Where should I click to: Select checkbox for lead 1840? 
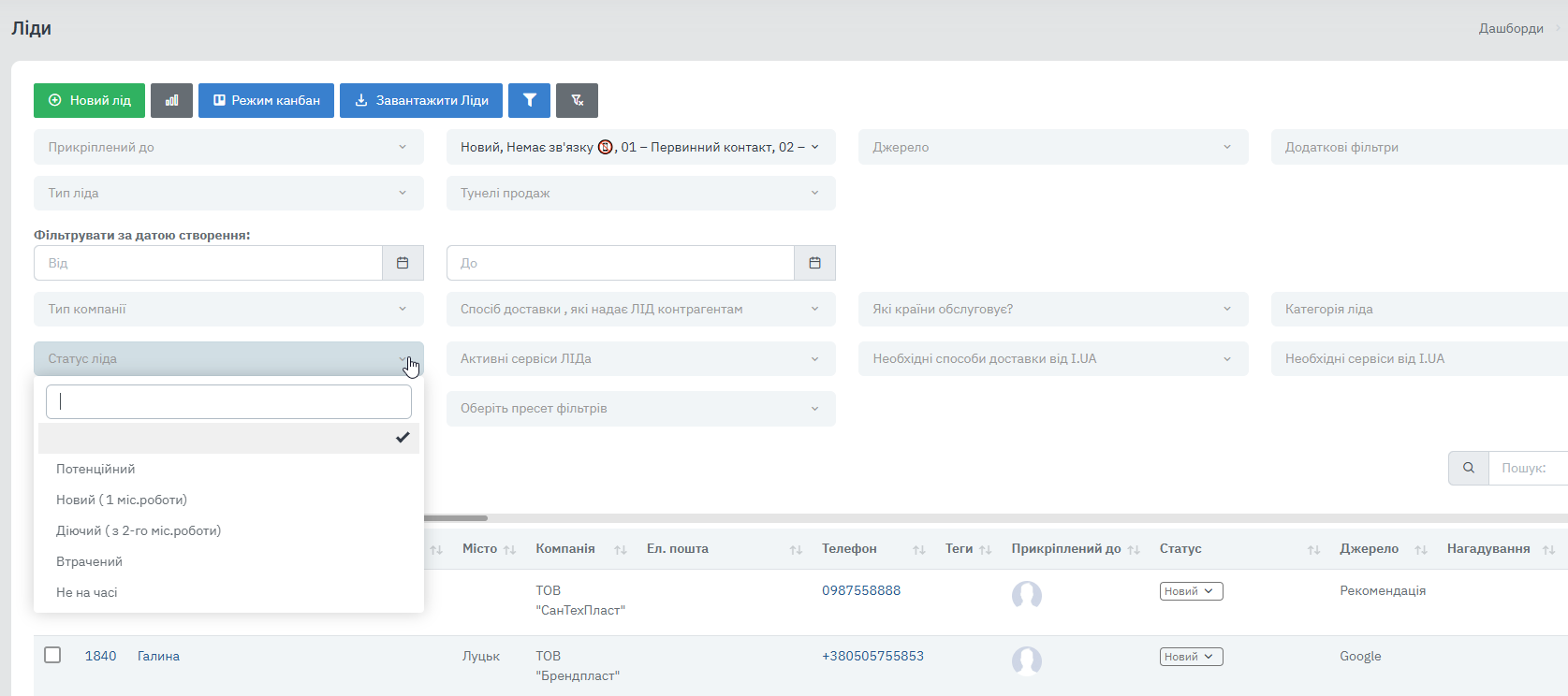[52, 655]
